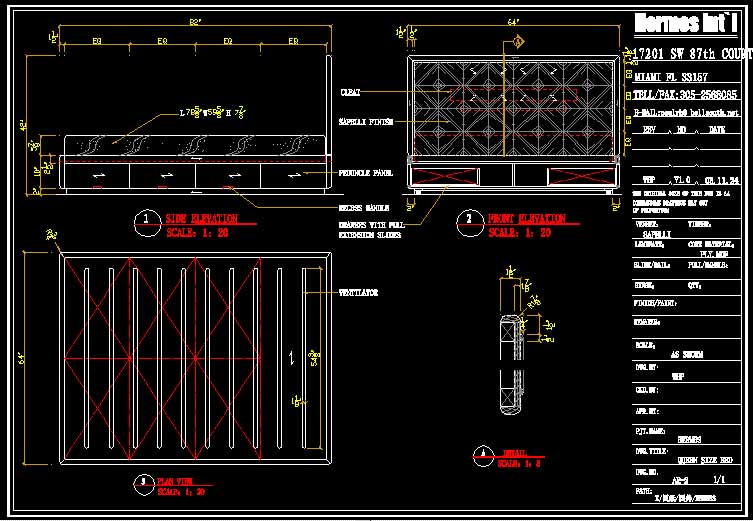Click the 'SLIDE/RAIL:' field label
This screenshot has height=521, width=753.
click(652, 265)
